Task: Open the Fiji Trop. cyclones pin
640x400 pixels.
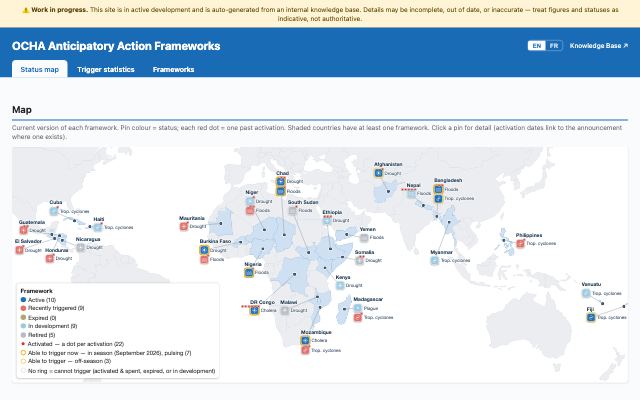Action: (591, 317)
